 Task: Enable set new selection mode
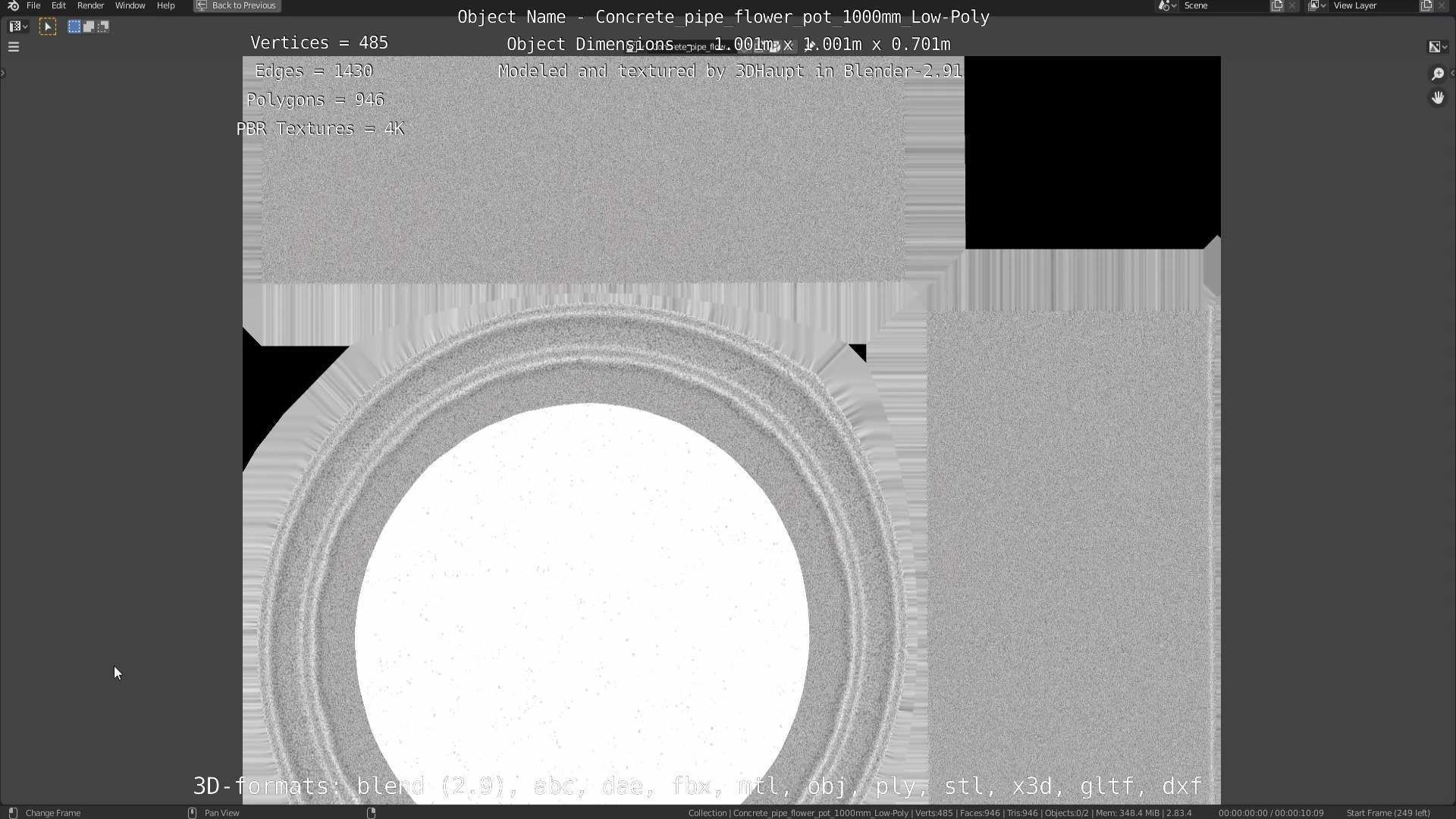coord(74,27)
